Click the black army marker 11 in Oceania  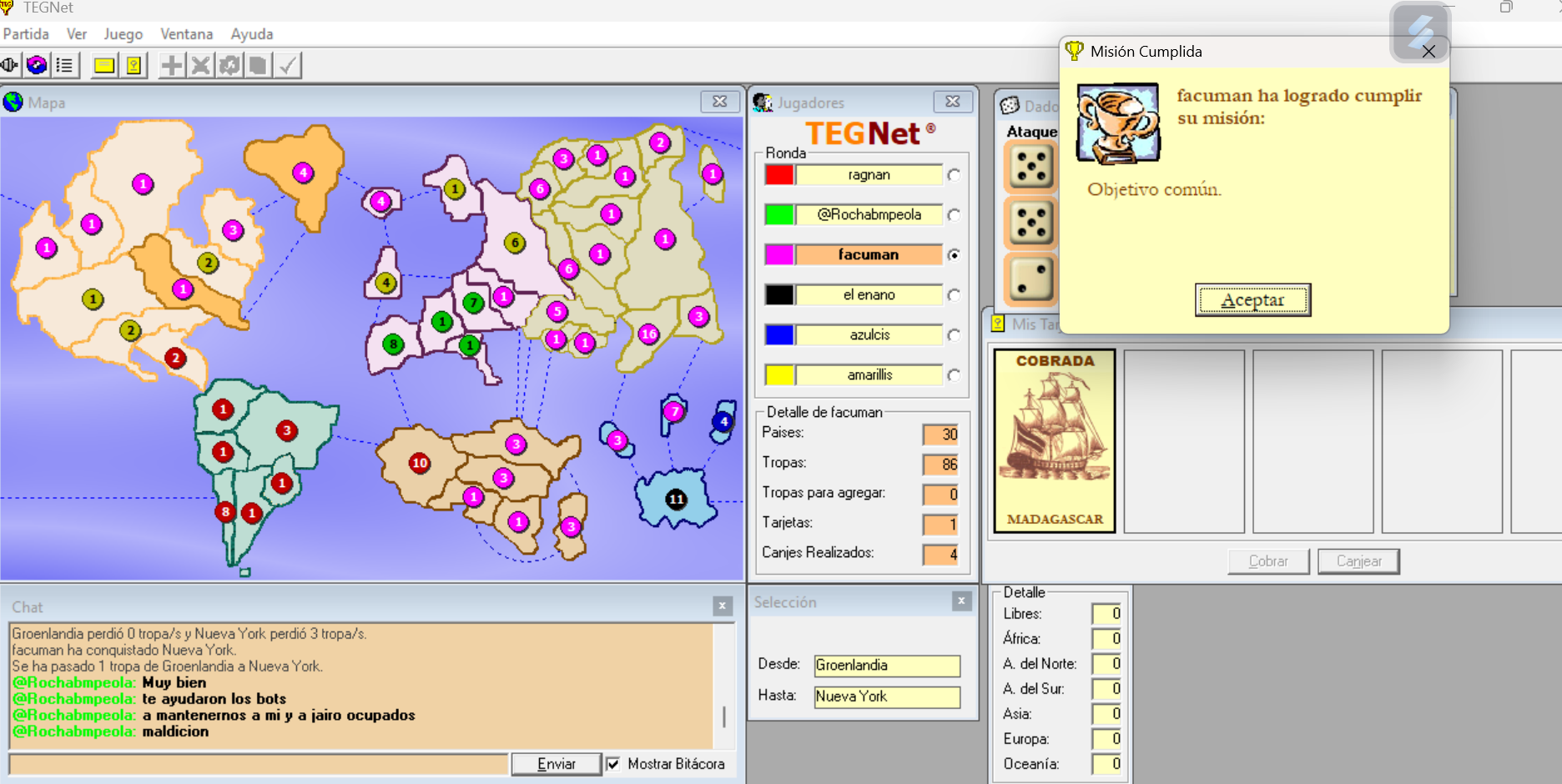click(x=676, y=500)
